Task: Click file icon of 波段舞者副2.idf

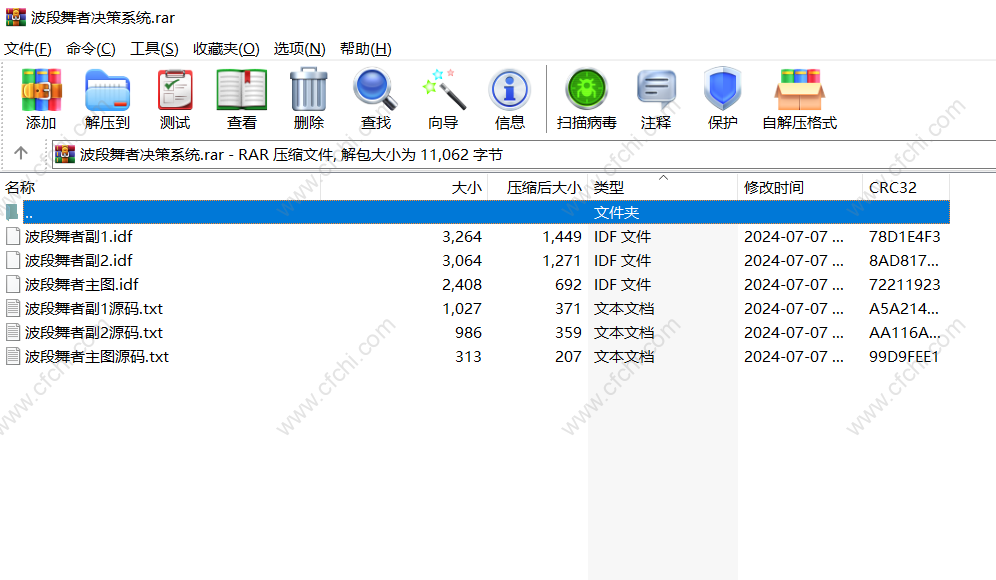Action: 13,260
